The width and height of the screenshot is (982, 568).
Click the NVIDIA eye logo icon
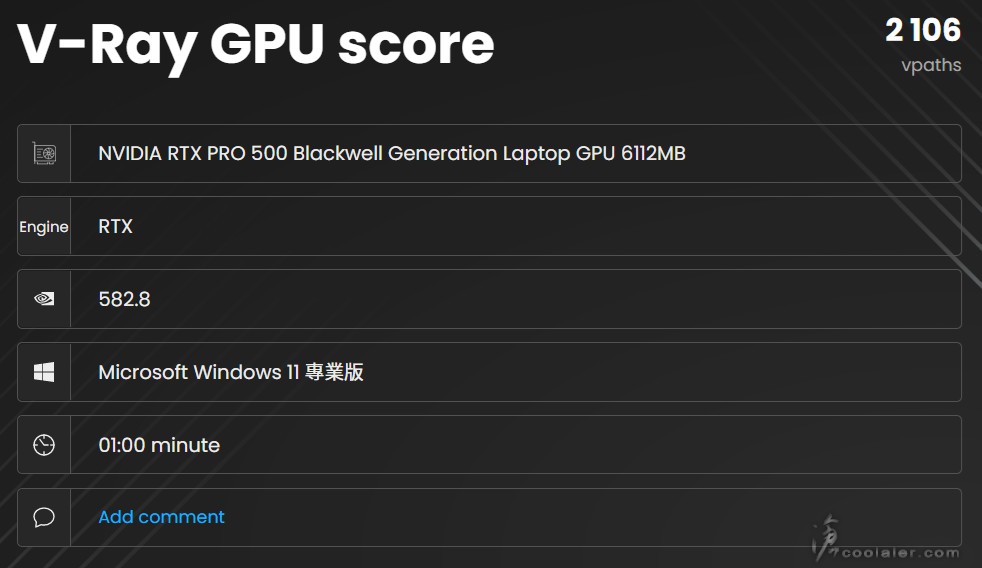coord(44,299)
